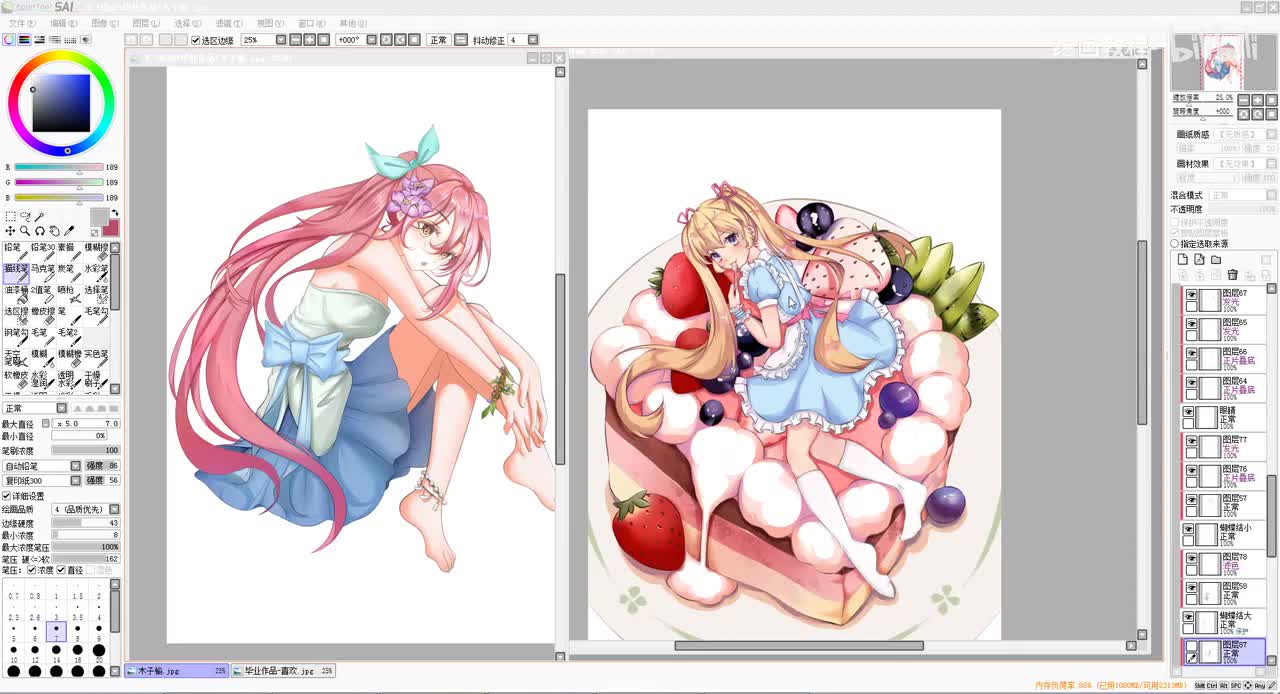The height and width of the screenshot is (694, 1280).
Task: Show the RGB slider panel
Action: pyautogui.click(x=24, y=40)
